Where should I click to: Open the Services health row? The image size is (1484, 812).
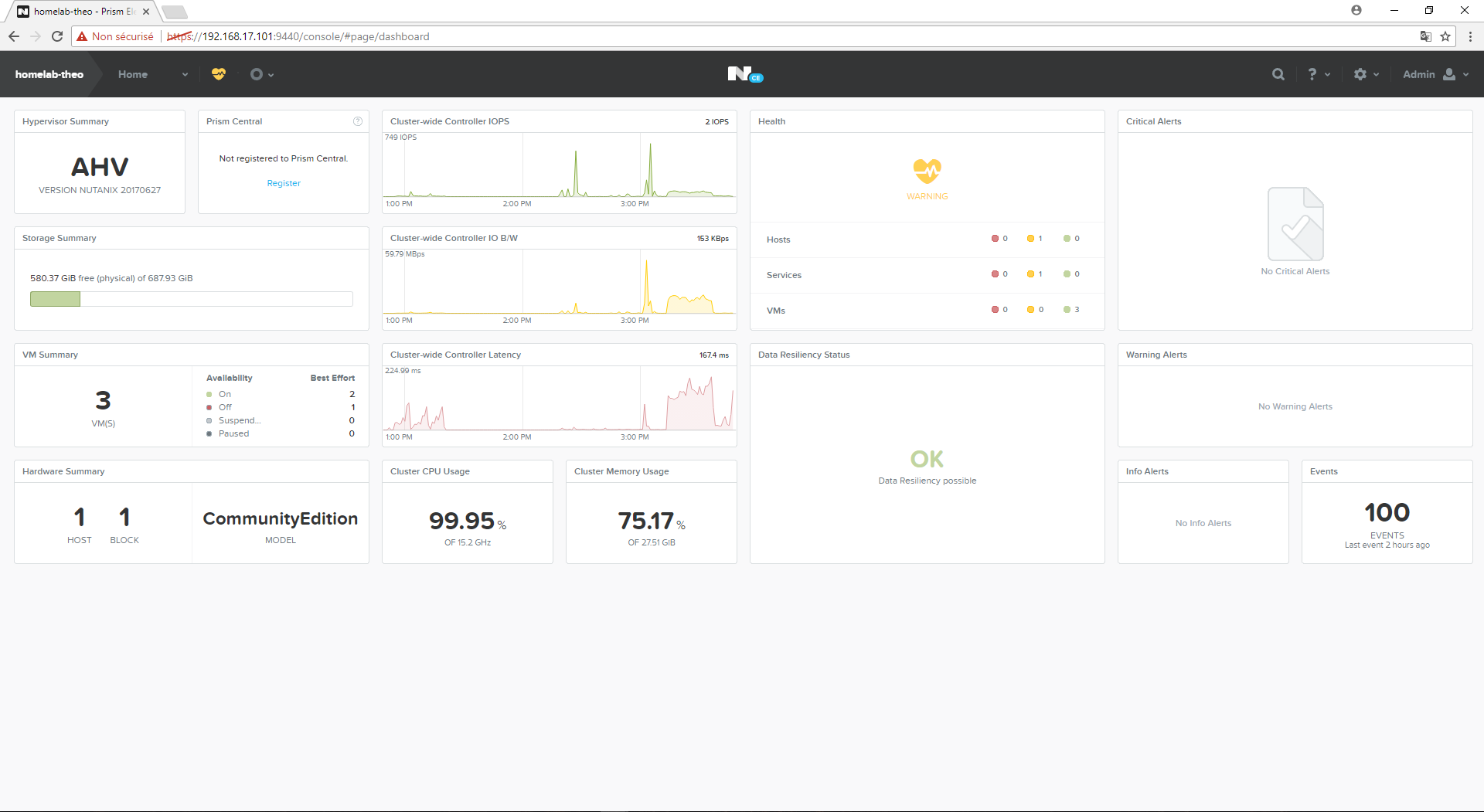tap(927, 275)
